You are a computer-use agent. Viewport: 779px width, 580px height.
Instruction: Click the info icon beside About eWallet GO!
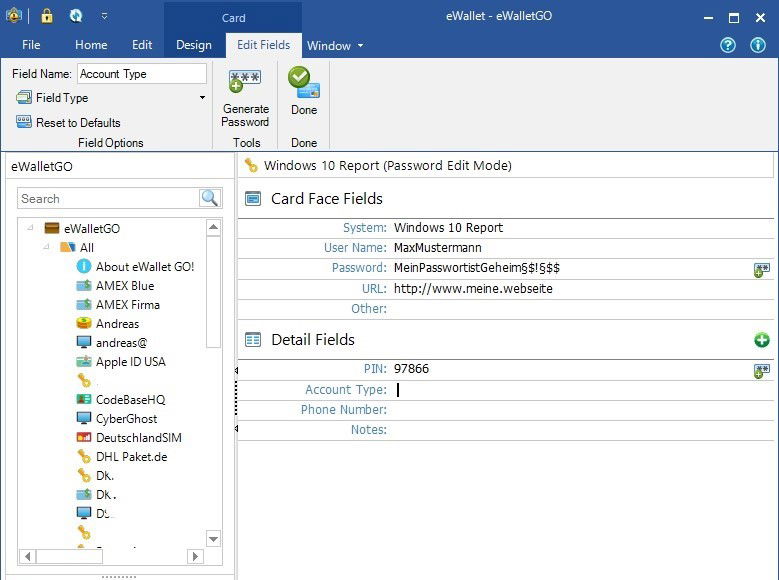tap(84, 266)
